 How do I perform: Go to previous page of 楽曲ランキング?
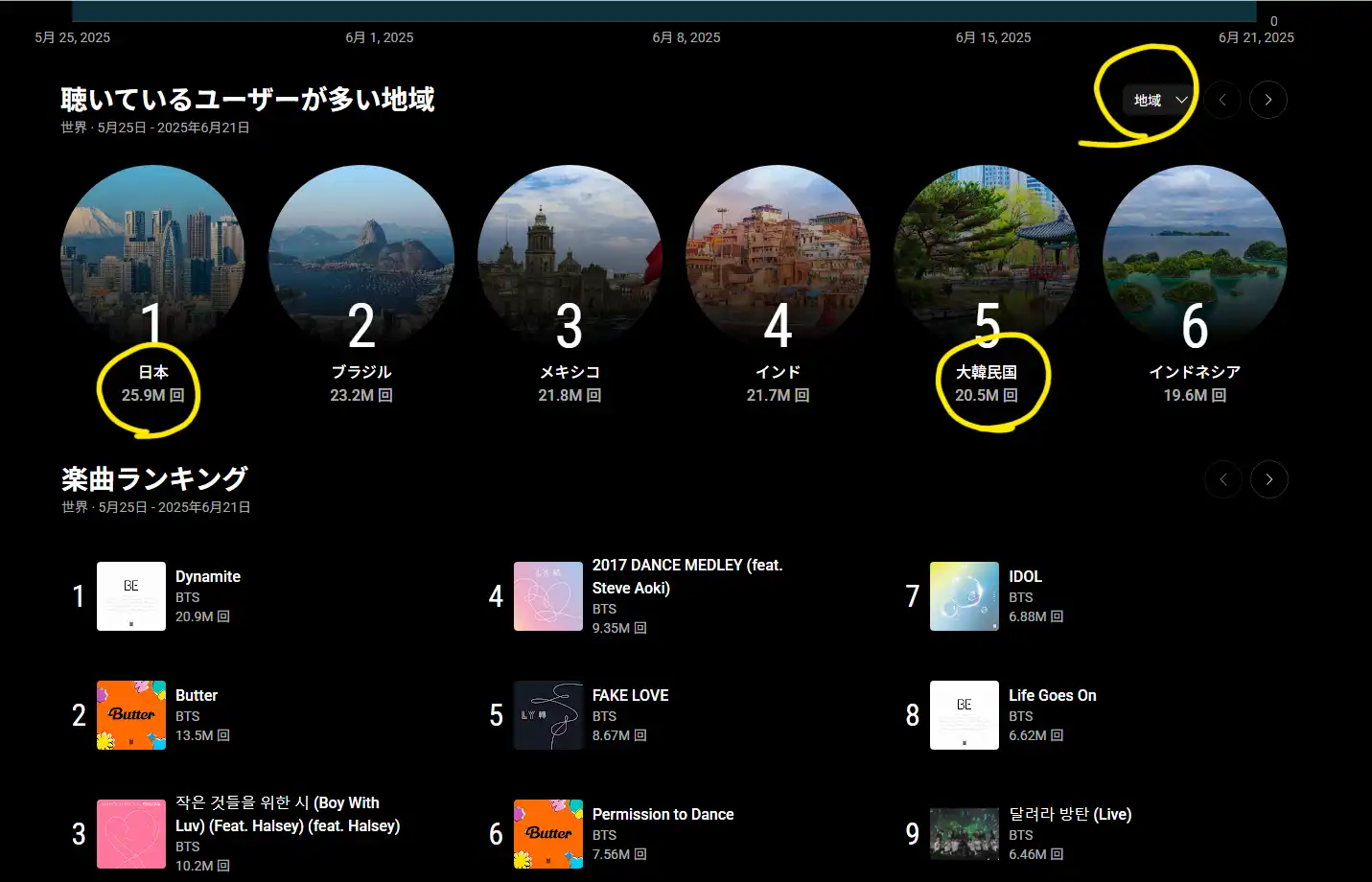coord(1223,479)
